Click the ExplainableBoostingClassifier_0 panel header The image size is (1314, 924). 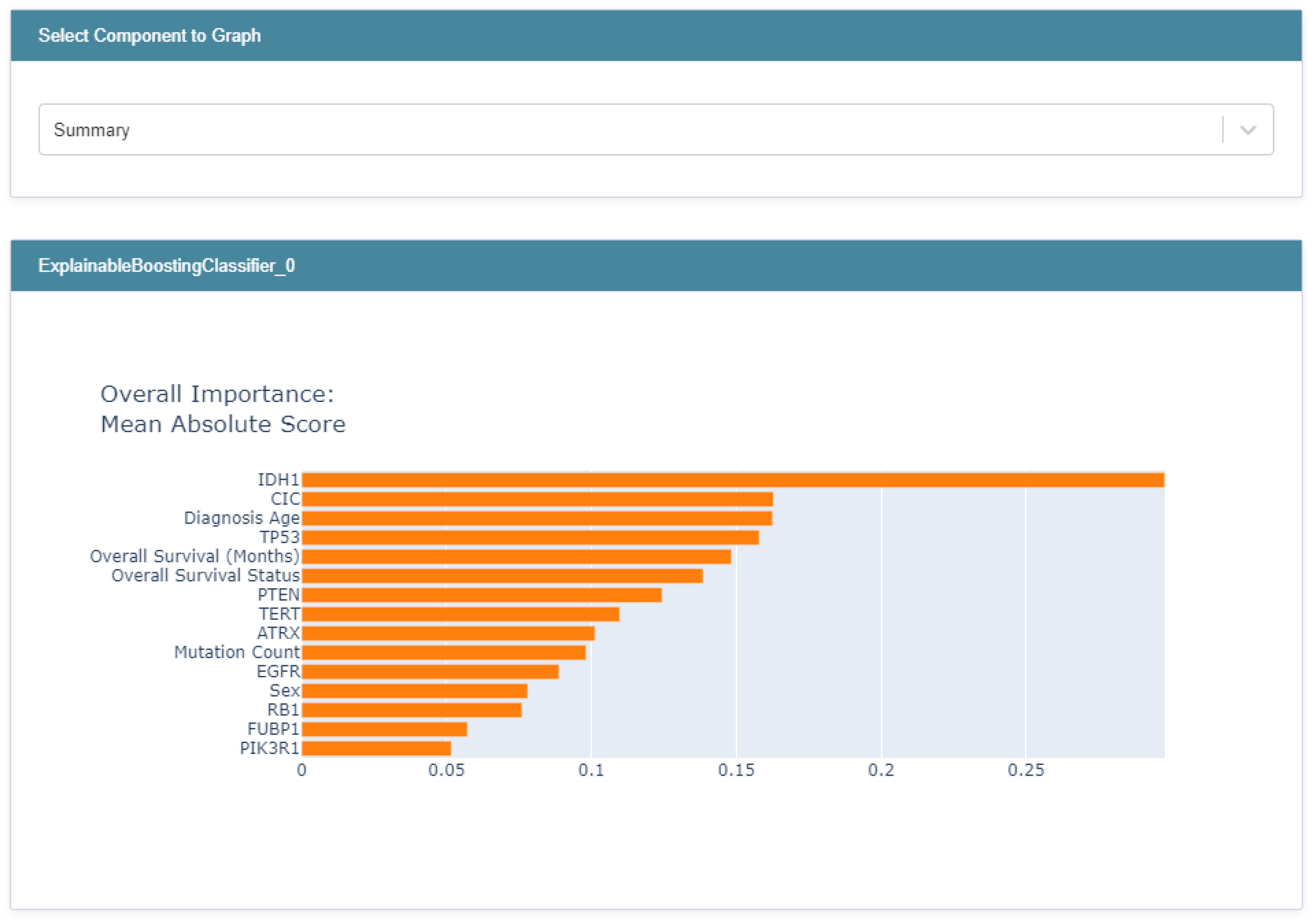(166, 266)
